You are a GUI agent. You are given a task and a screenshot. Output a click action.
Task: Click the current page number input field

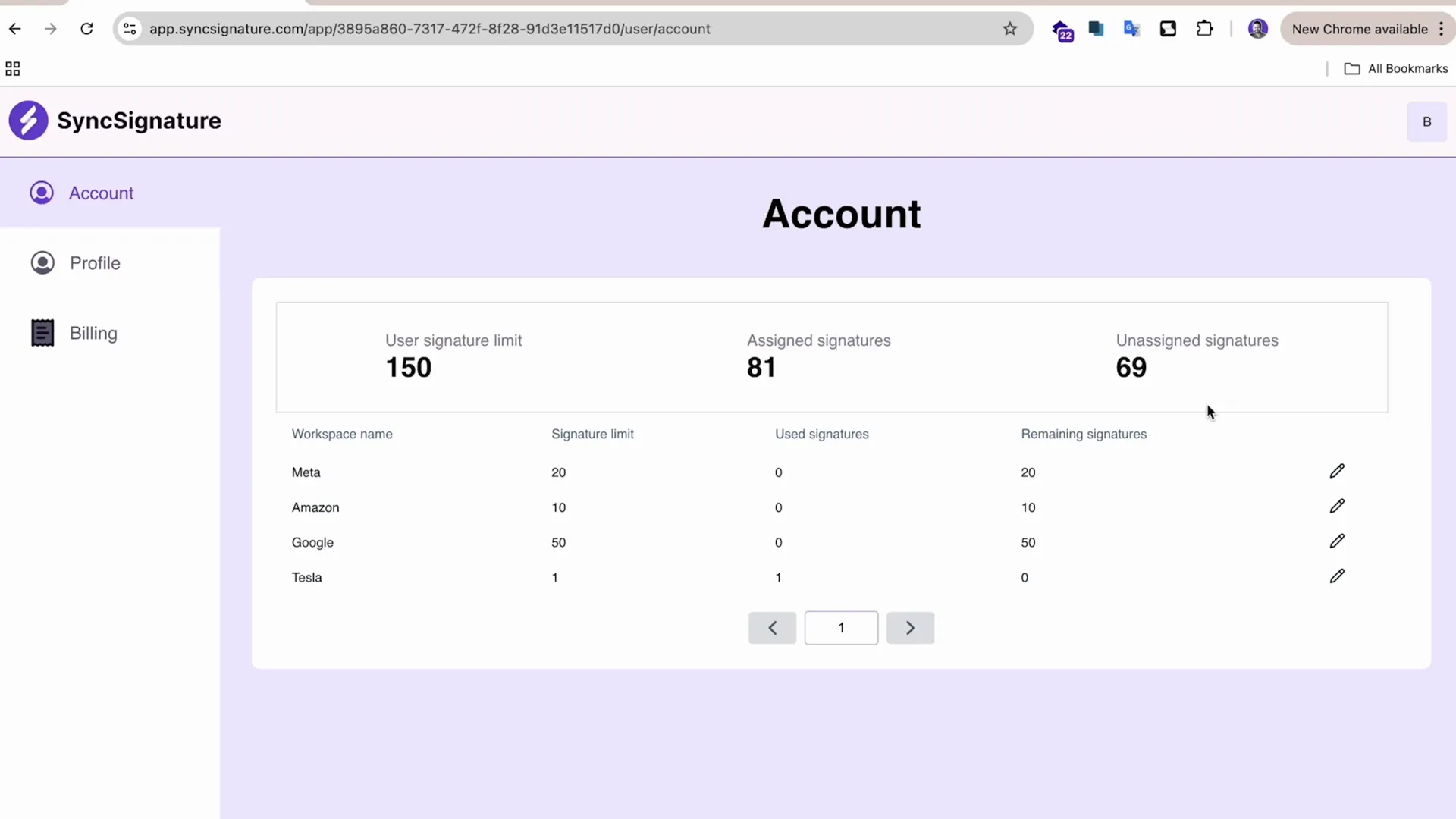pos(841,628)
